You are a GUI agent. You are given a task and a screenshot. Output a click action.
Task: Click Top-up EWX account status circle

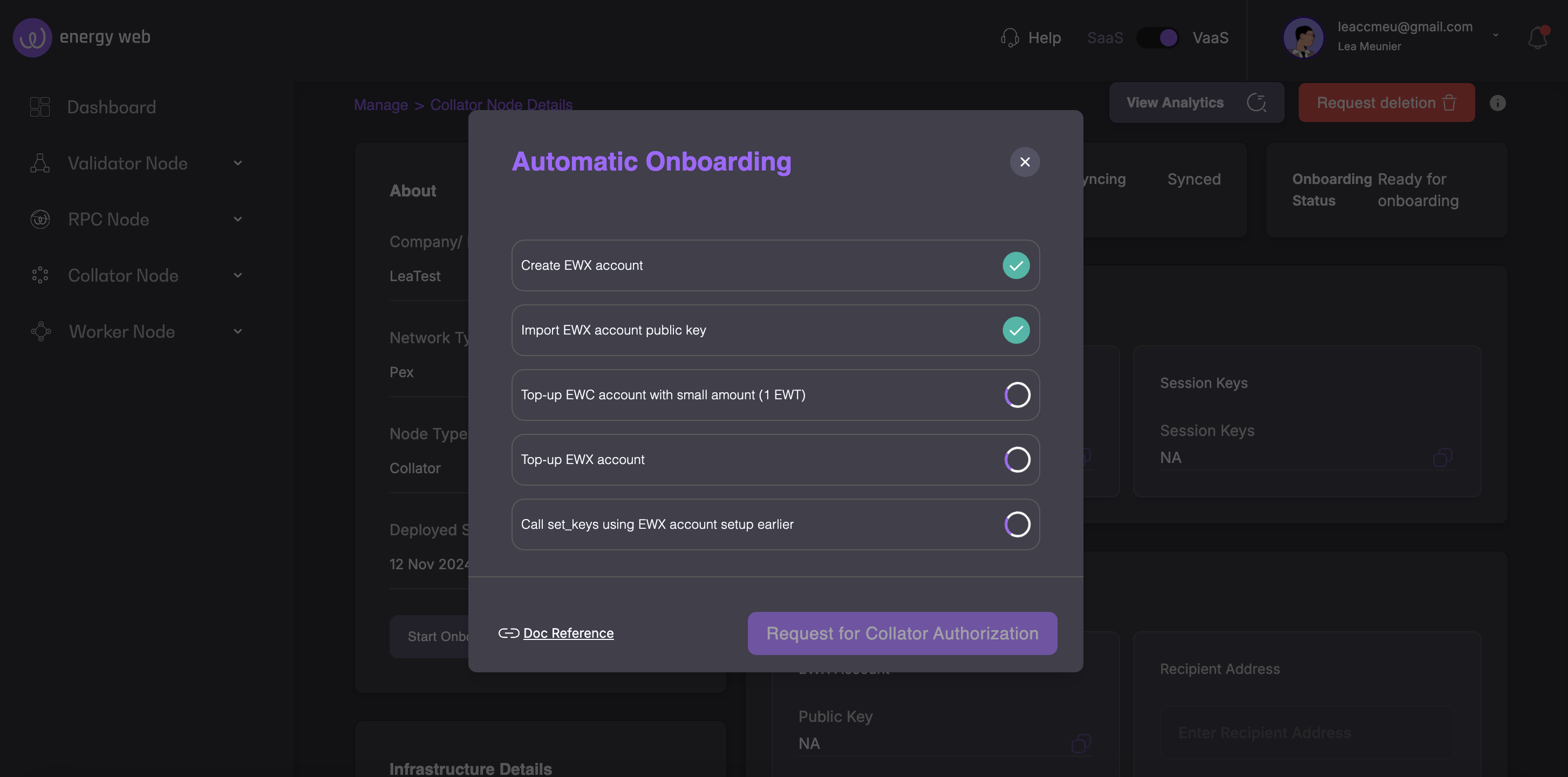[x=1017, y=459]
